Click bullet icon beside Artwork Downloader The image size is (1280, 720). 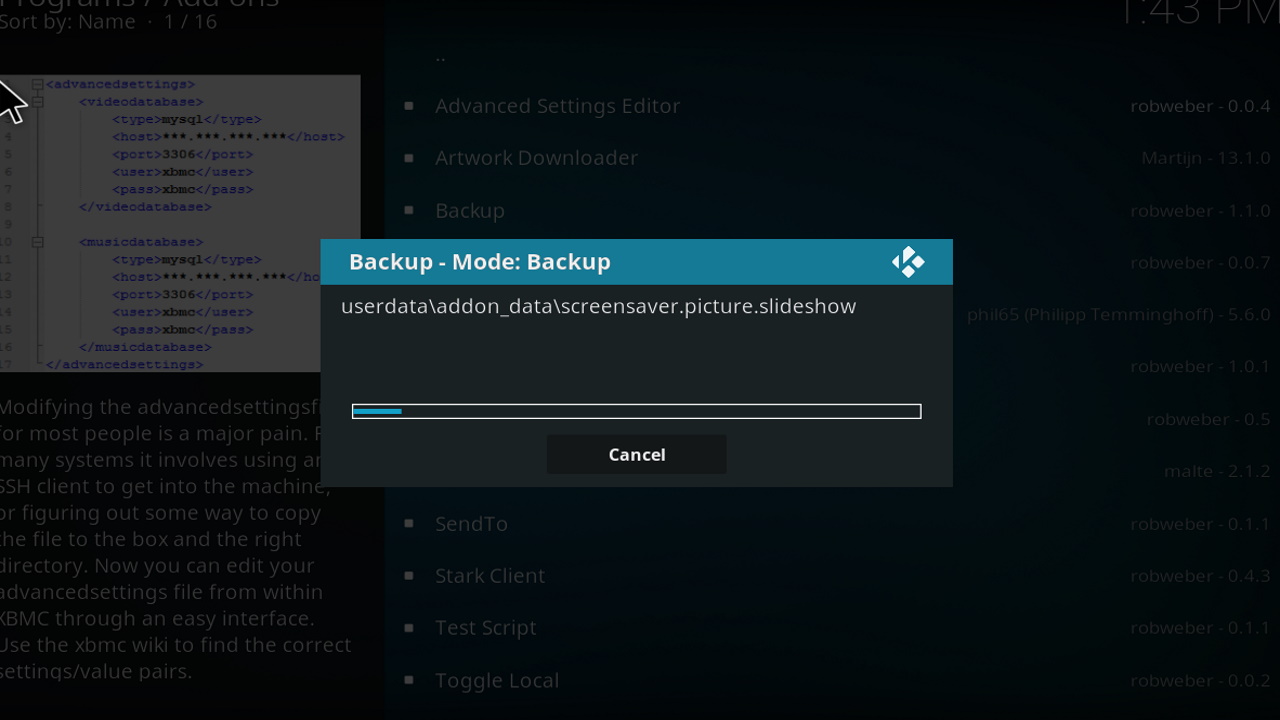click(409, 158)
